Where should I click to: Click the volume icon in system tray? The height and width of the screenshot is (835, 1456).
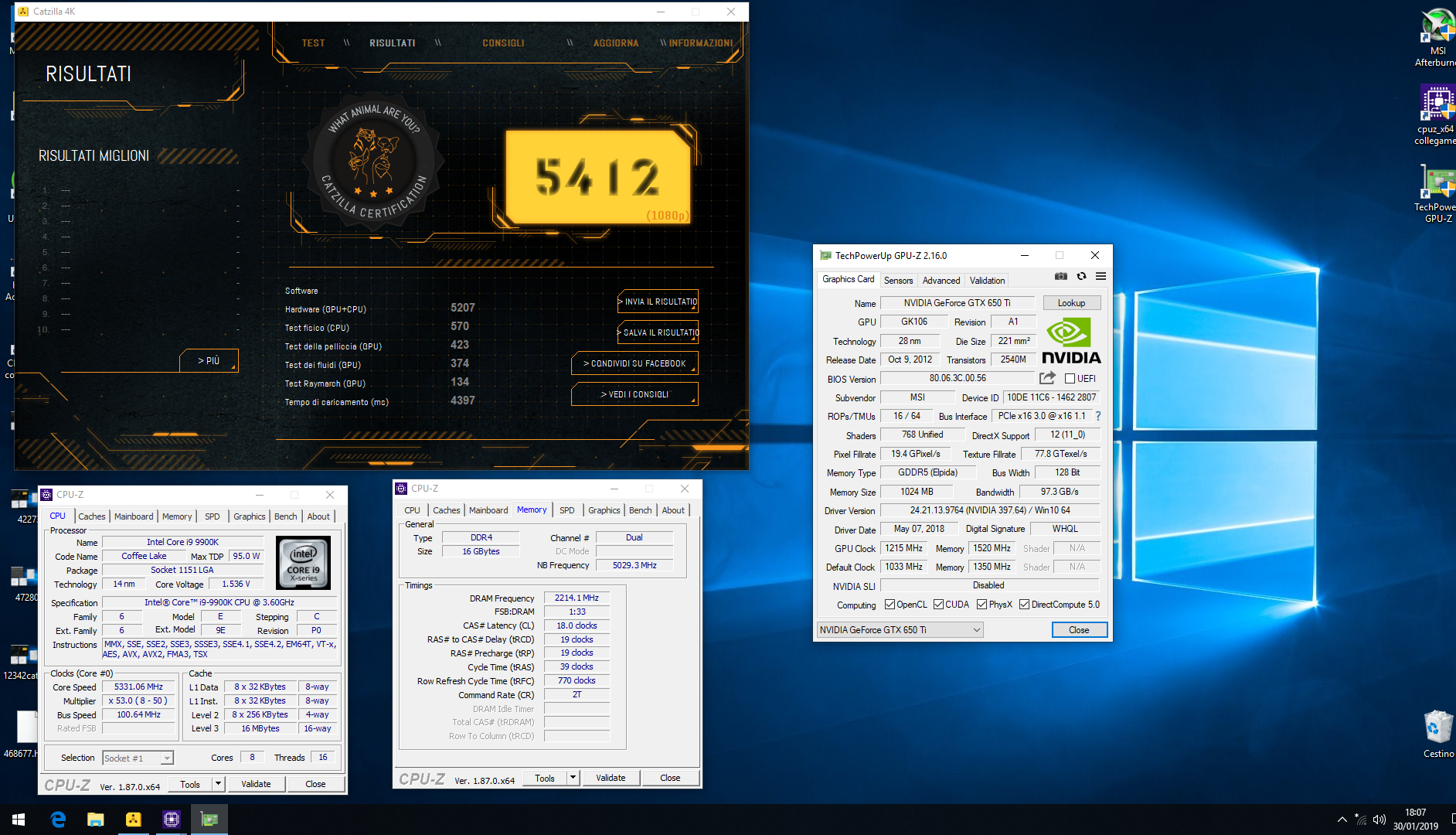[1379, 820]
